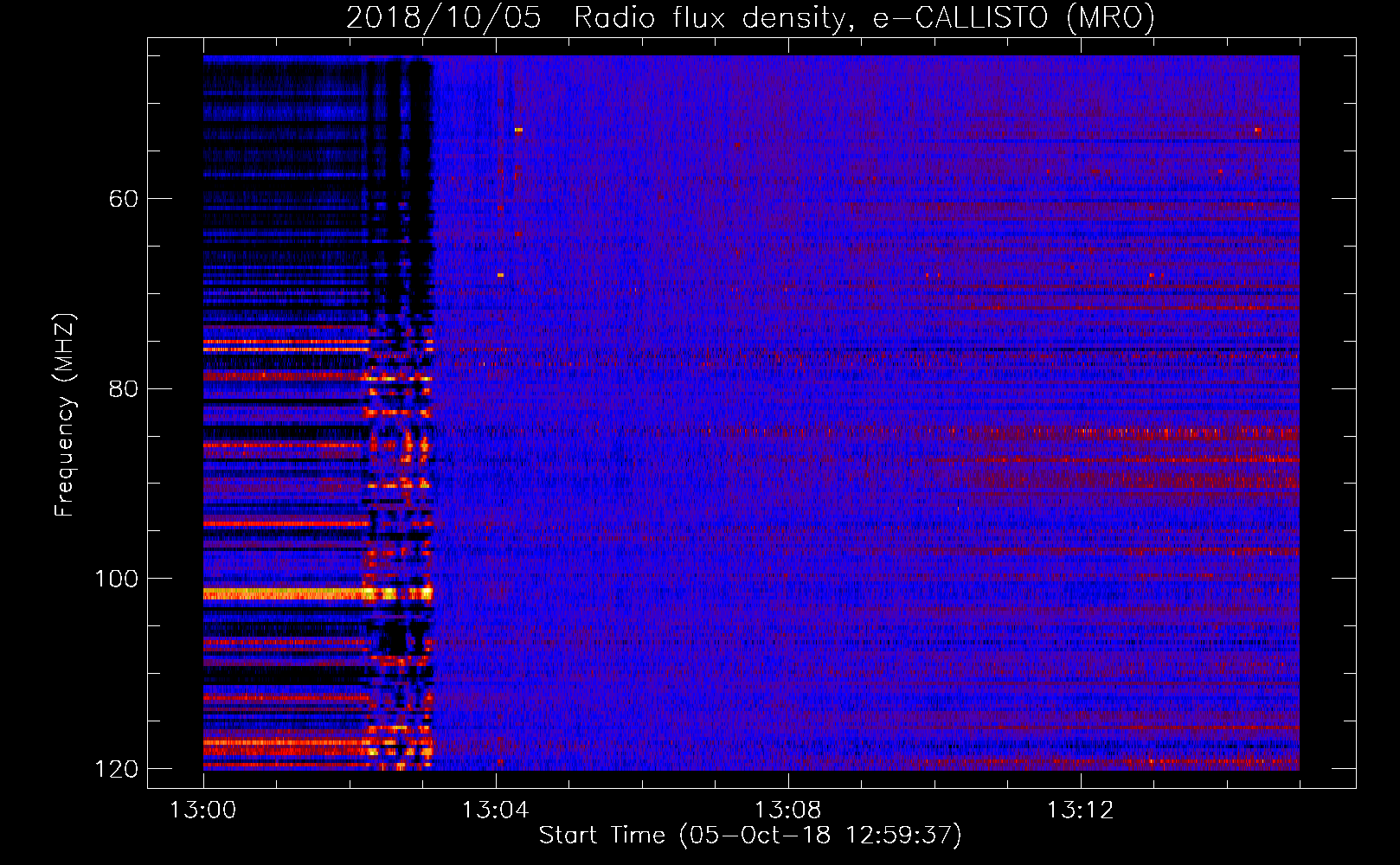Click the '13:08' time tick label

click(x=787, y=811)
